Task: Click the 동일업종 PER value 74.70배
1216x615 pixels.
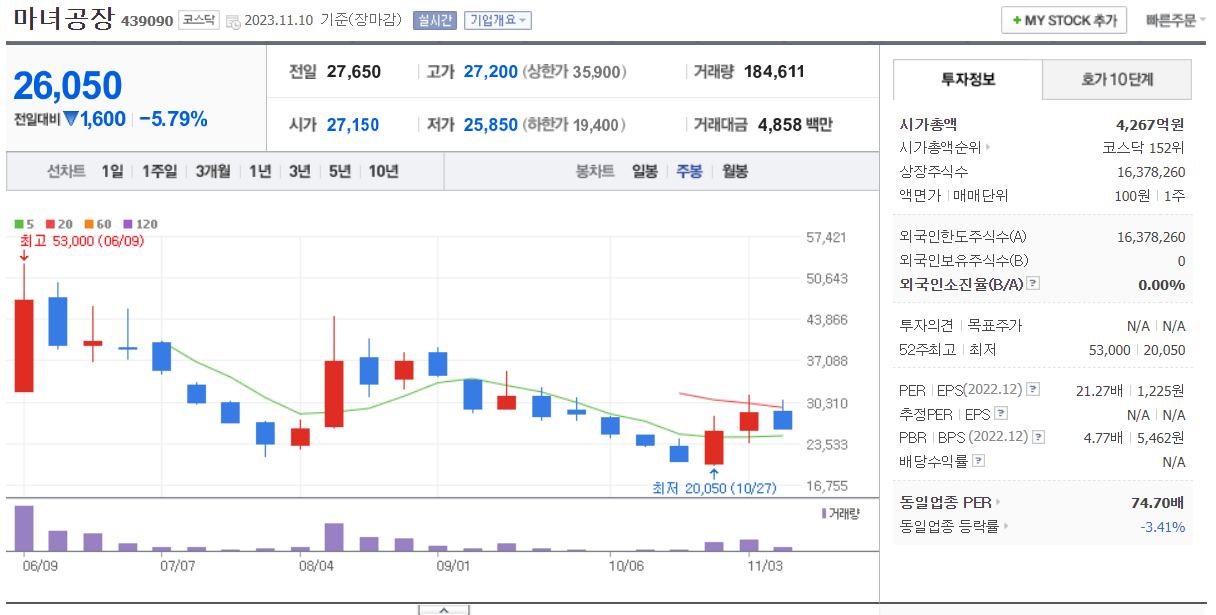Action: pos(1158,502)
